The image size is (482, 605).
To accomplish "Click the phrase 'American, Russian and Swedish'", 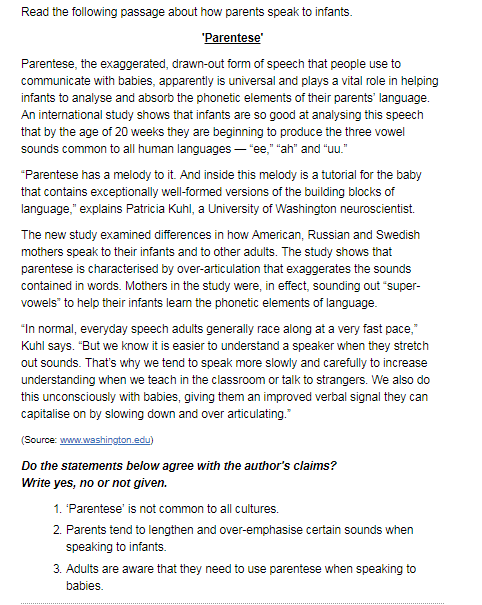I will point(336,235).
